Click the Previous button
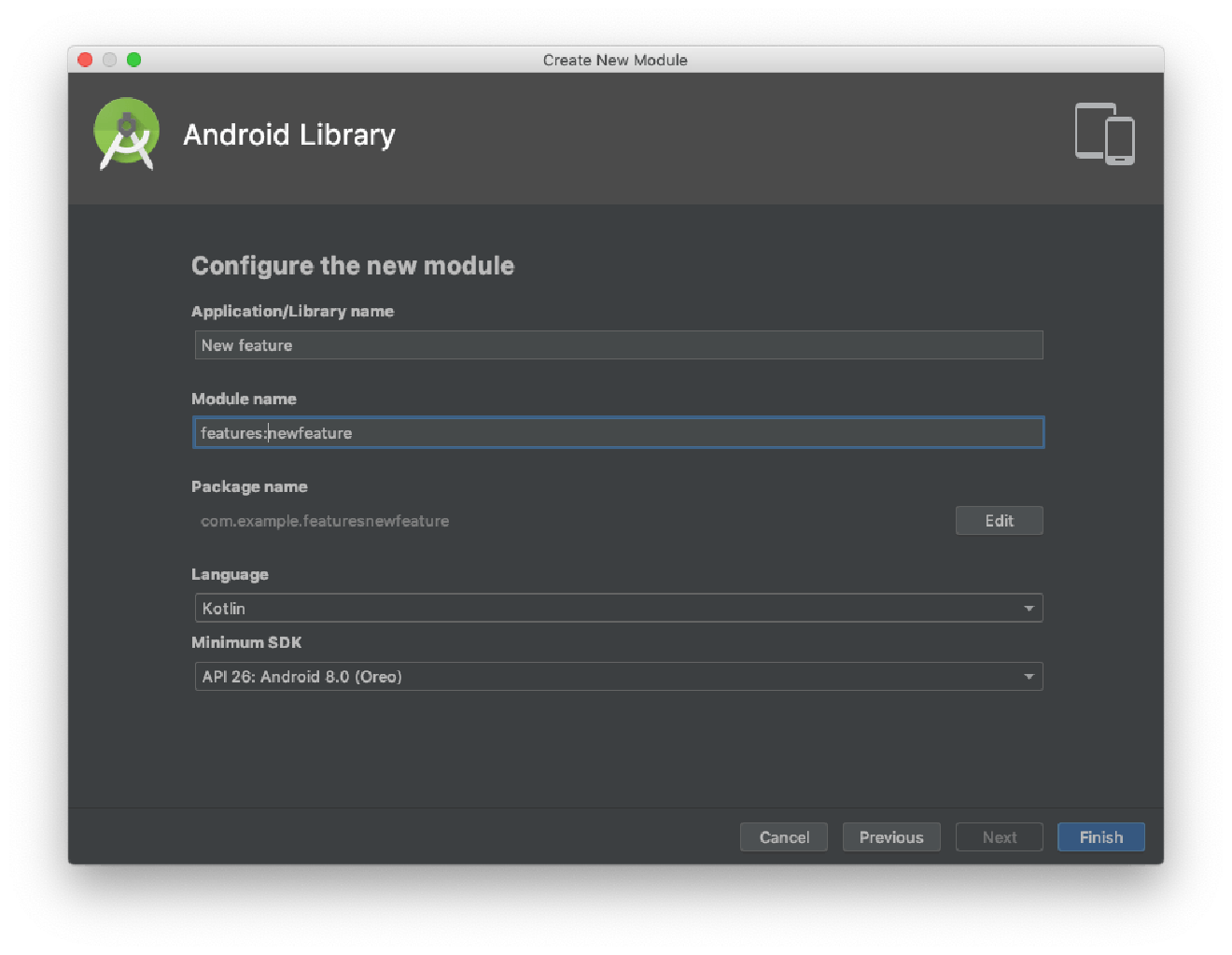This screenshot has height=955, width=1232. [x=890, y=836]
